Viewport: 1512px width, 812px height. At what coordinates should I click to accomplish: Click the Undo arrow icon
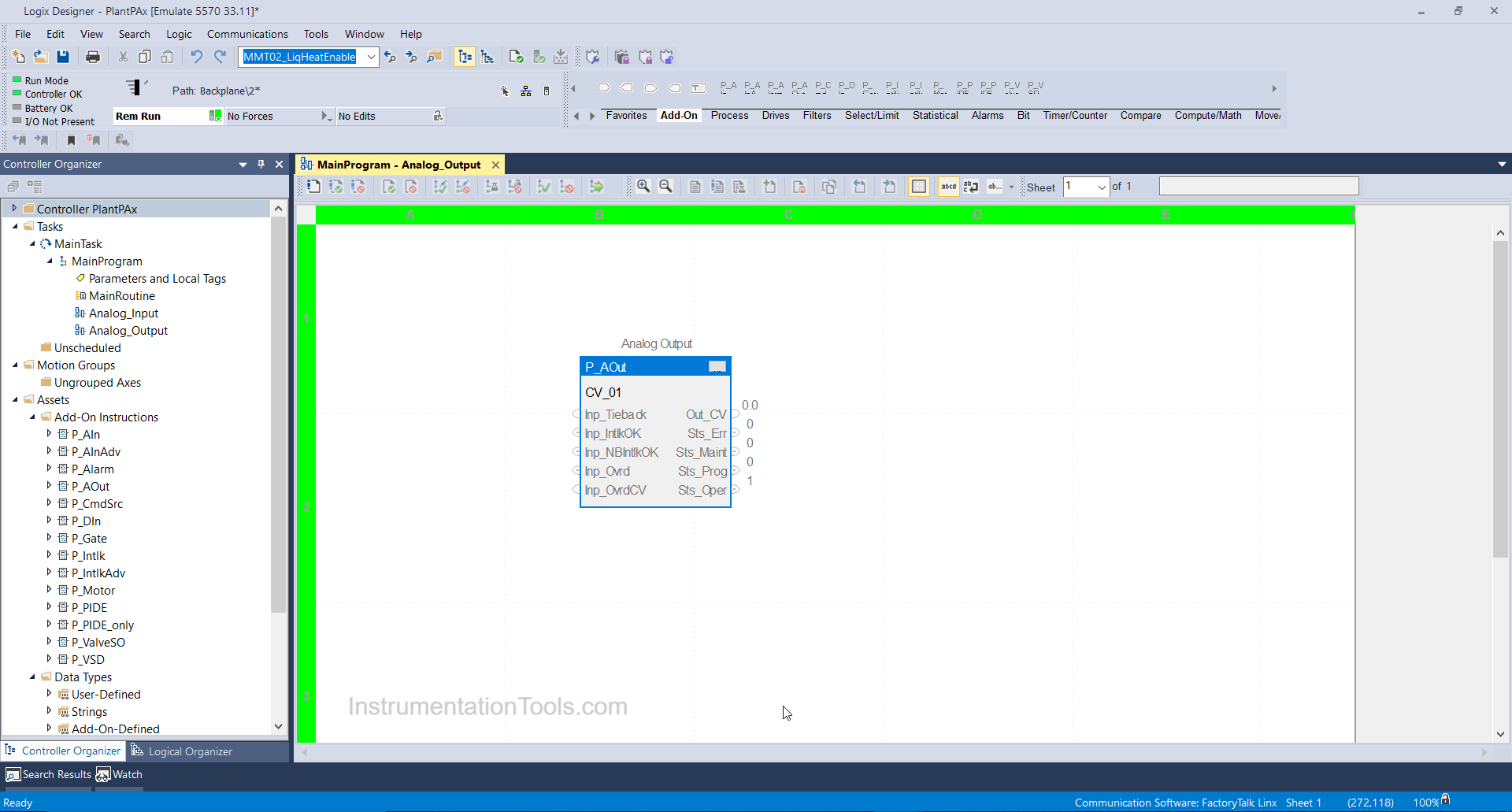197,57
